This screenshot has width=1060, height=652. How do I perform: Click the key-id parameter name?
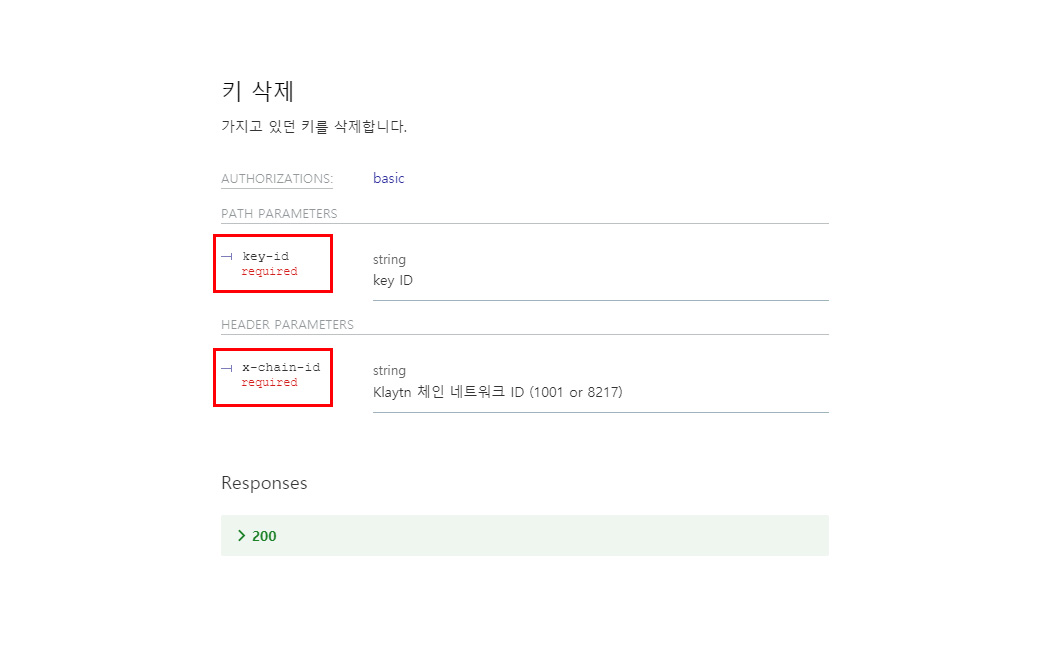[x=266, y=256]
